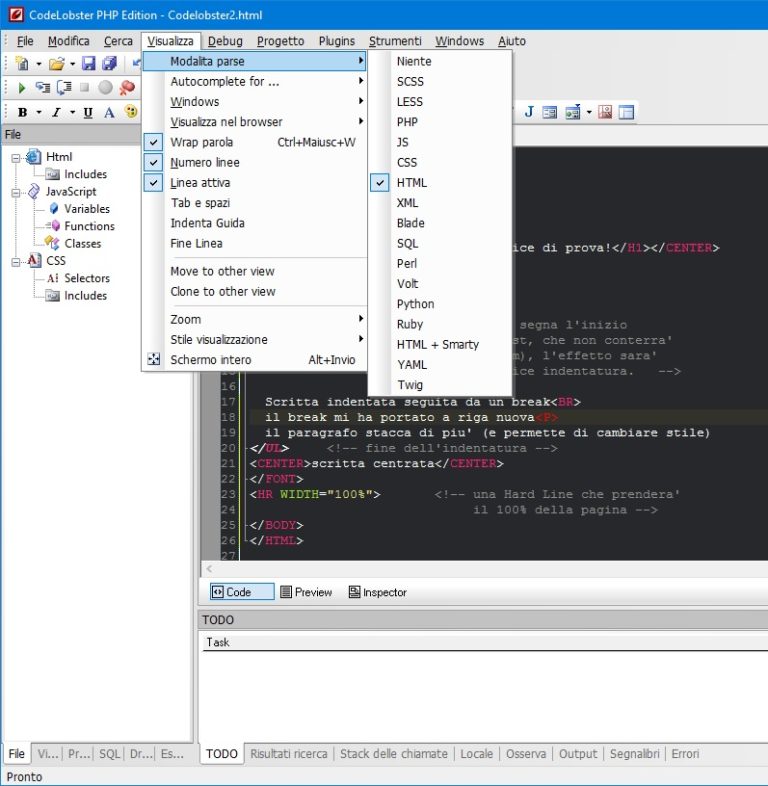Apply Underline formatting from the toolbar
Viewport: 768px width, 786px height.
tap(88, 113)
